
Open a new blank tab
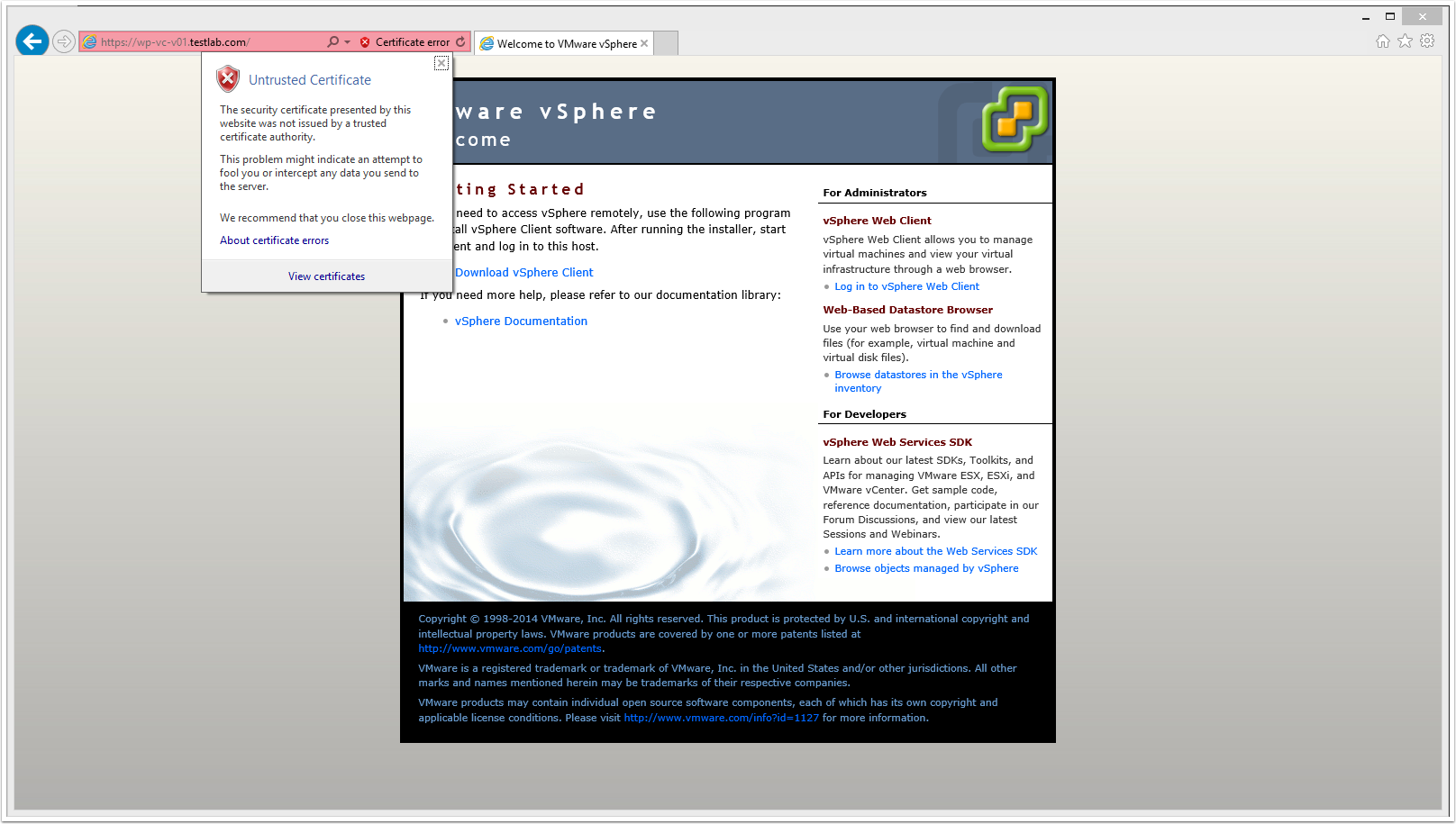666,43
